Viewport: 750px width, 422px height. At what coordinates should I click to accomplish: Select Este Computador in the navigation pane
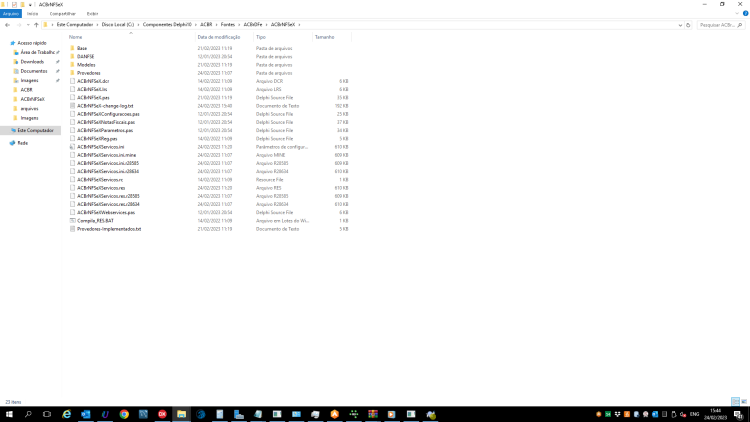pos(35,130)
